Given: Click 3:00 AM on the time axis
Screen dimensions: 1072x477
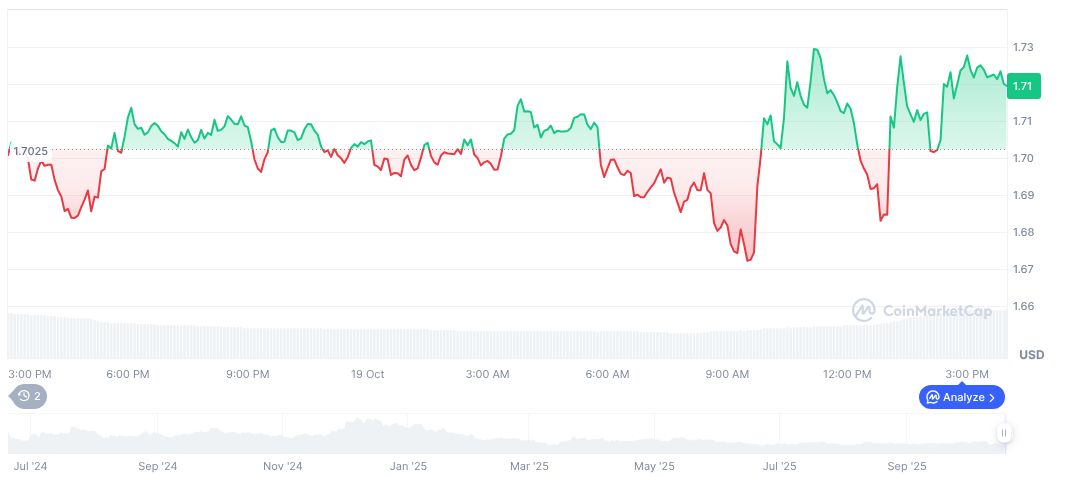Looking at the screenshot, I should (487, 374).
